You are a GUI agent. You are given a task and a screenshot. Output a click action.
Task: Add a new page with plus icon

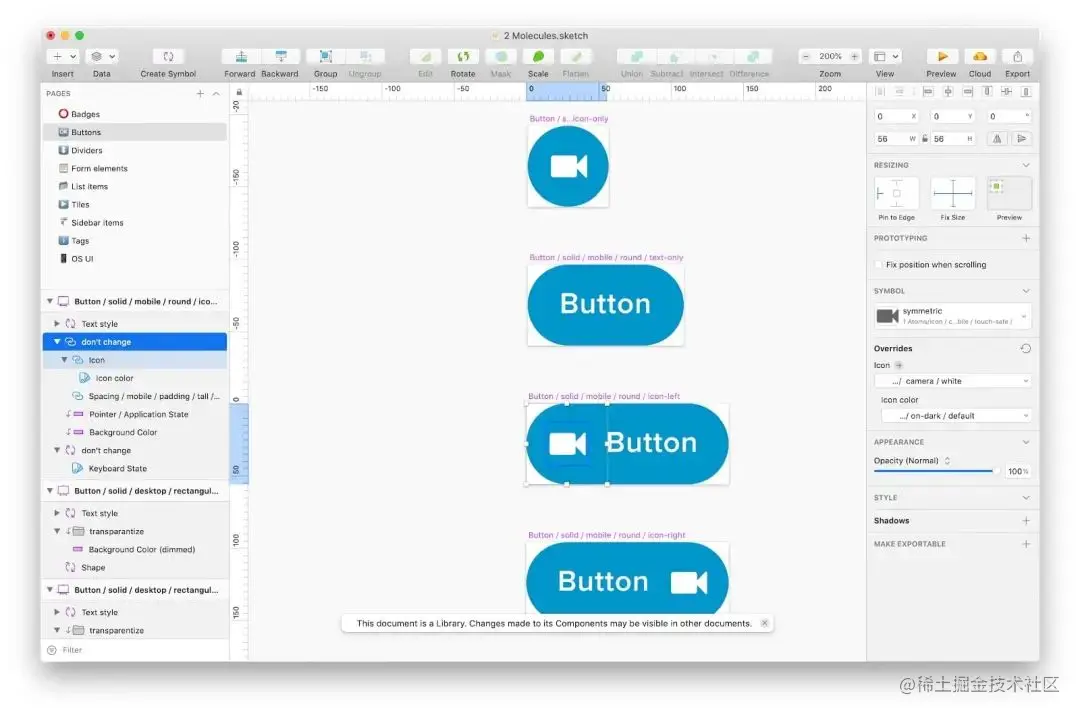(200, 93)
